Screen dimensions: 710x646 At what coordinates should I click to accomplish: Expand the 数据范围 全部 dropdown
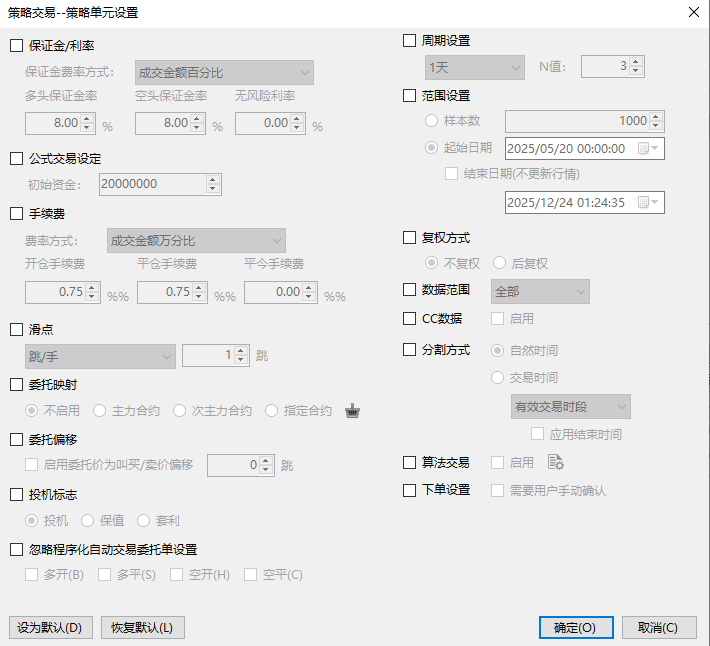click(x=541, y=292)
